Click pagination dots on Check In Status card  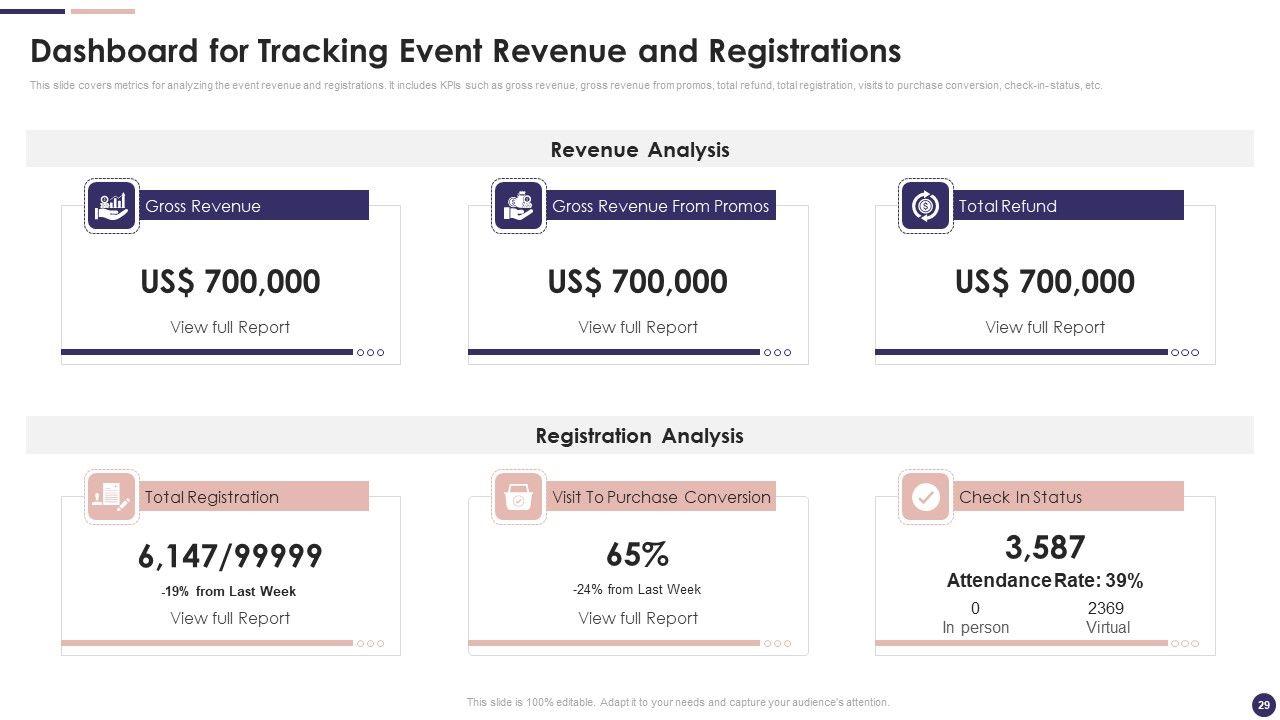(1184, 643)
